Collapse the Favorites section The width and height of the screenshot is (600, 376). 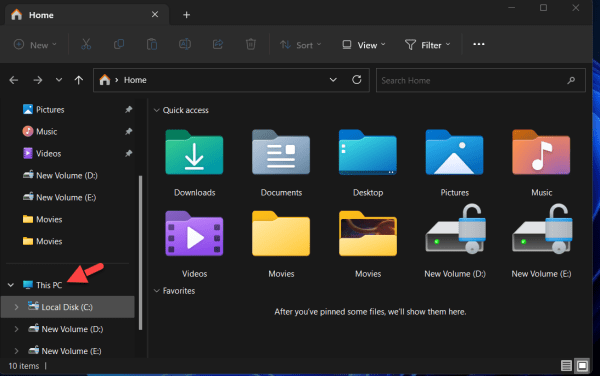coord(157,291)
